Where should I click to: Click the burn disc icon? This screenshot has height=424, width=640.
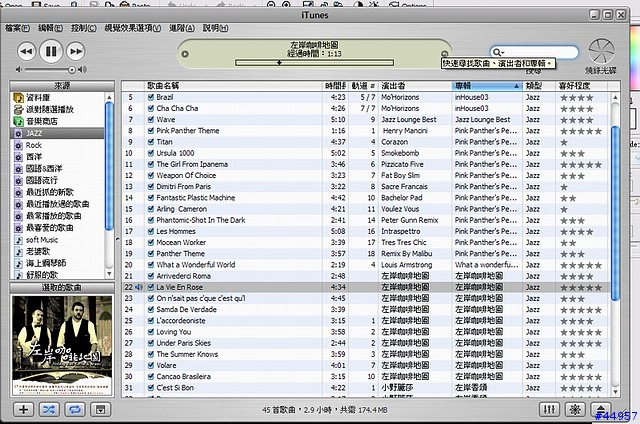point(601,51)
